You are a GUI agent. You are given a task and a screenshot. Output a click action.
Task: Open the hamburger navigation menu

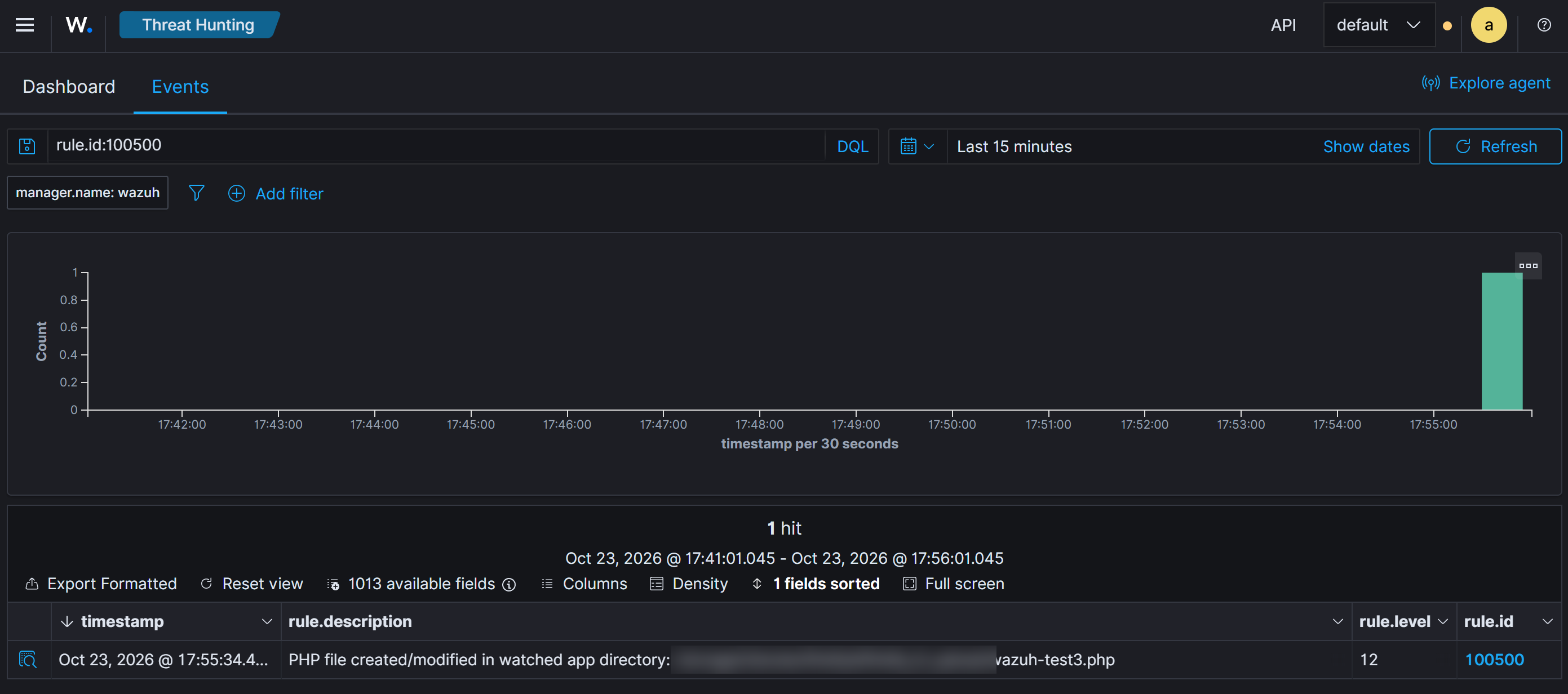(24, 25)
